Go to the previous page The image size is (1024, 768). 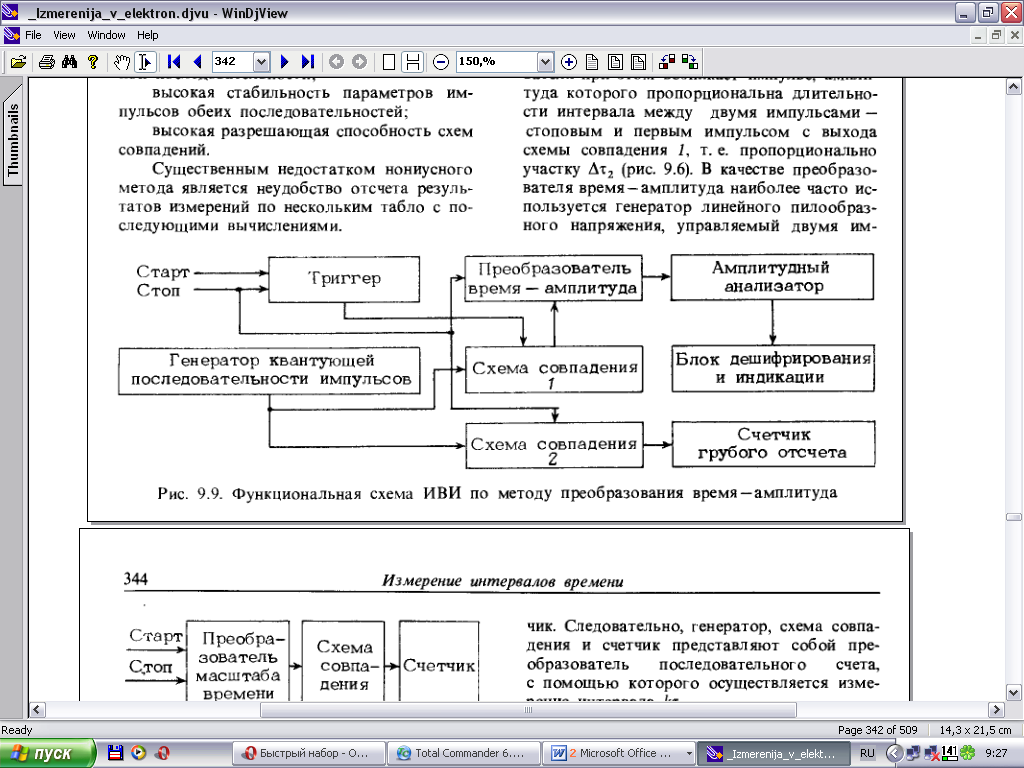point(197,61)
